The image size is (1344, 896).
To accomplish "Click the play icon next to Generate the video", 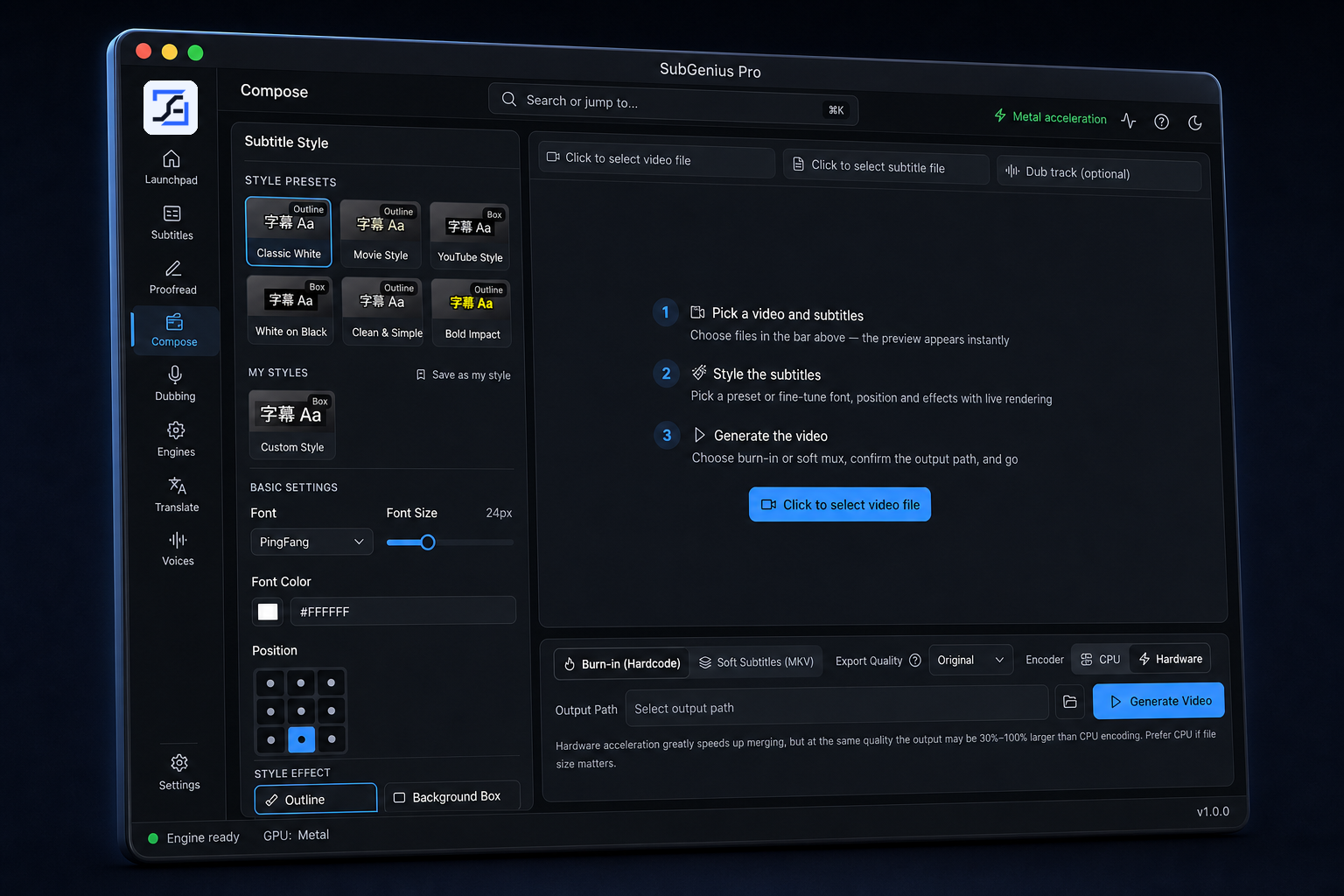I will click(699, 434).
